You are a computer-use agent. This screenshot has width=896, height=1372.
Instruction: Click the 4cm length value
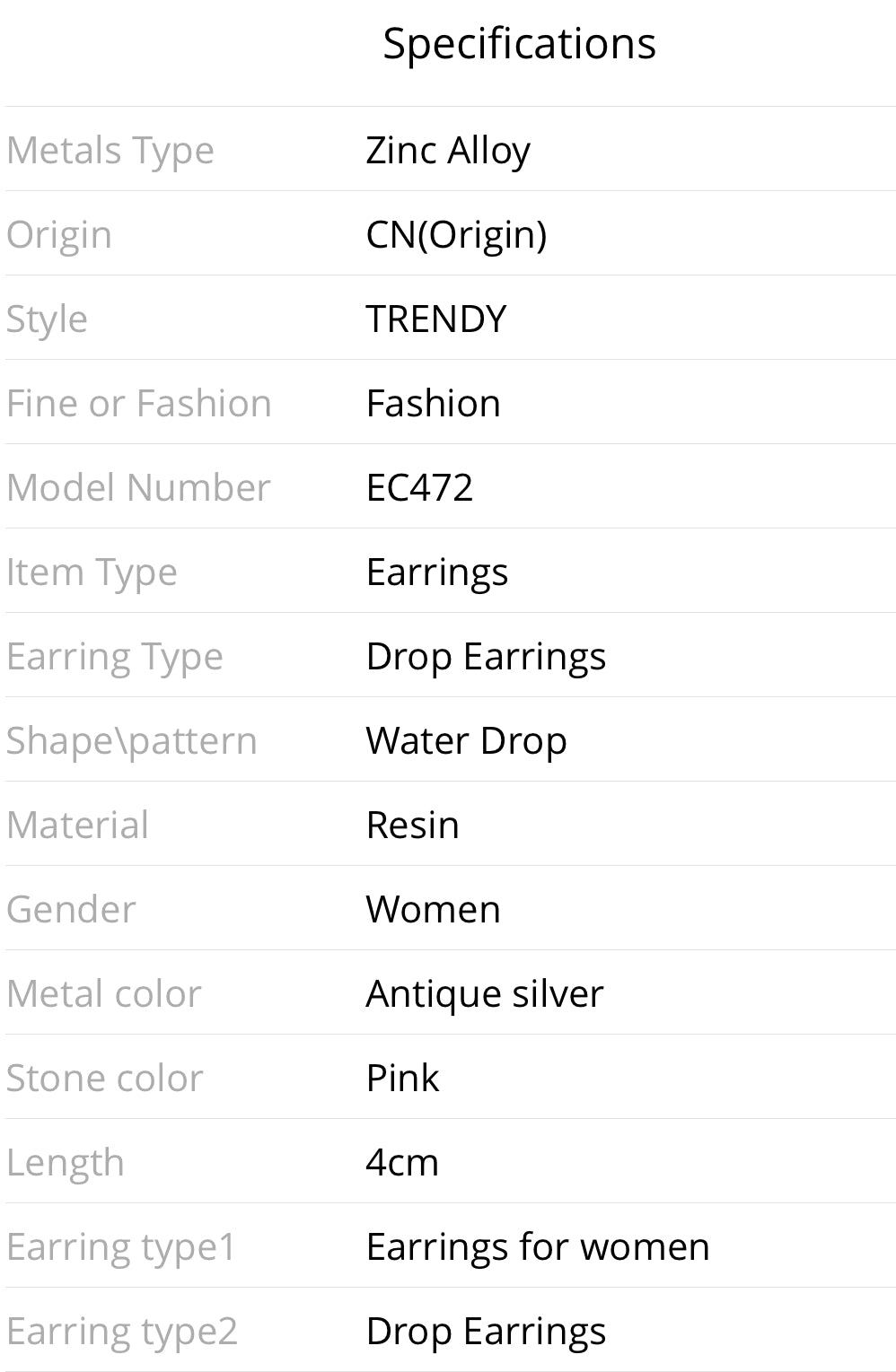(x=401, y=1162)
